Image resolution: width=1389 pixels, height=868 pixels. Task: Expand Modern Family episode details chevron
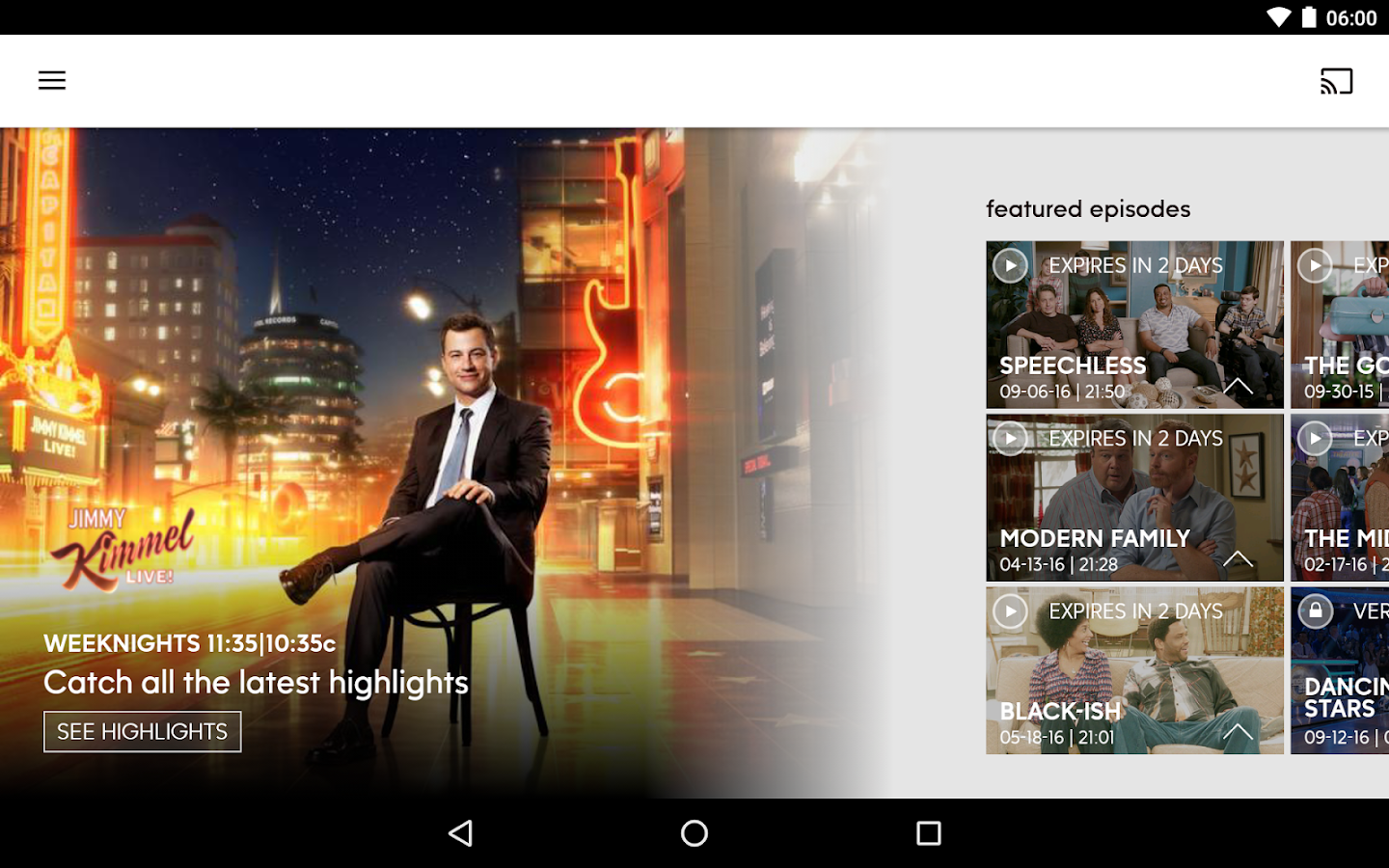click(1238, 559)
